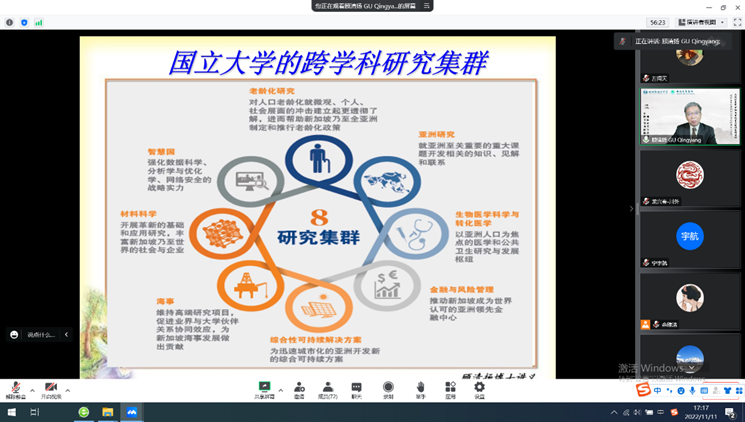The image size is (745, 422).
Task: Raise hand using the hand icon
Action: click(x=420, y=387)
